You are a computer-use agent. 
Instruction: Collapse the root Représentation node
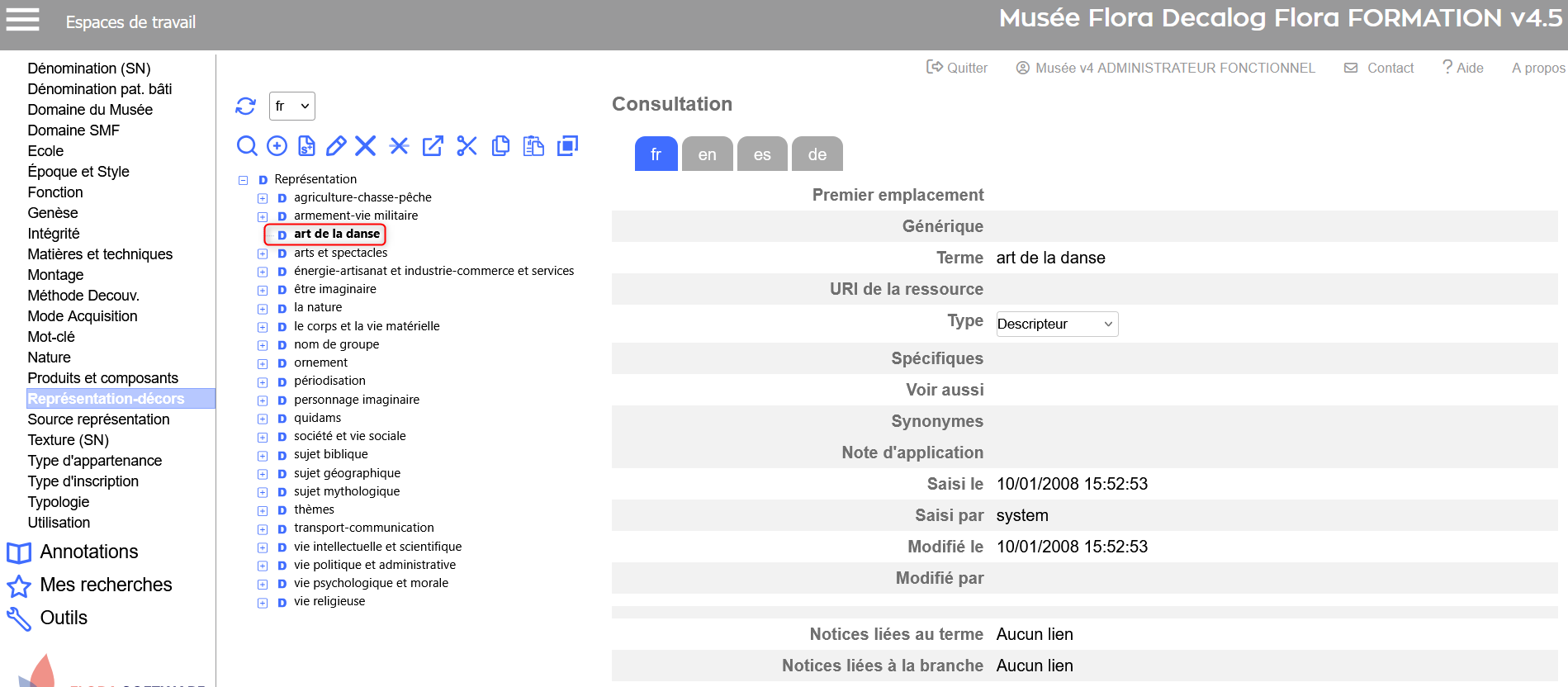point(243,180)
